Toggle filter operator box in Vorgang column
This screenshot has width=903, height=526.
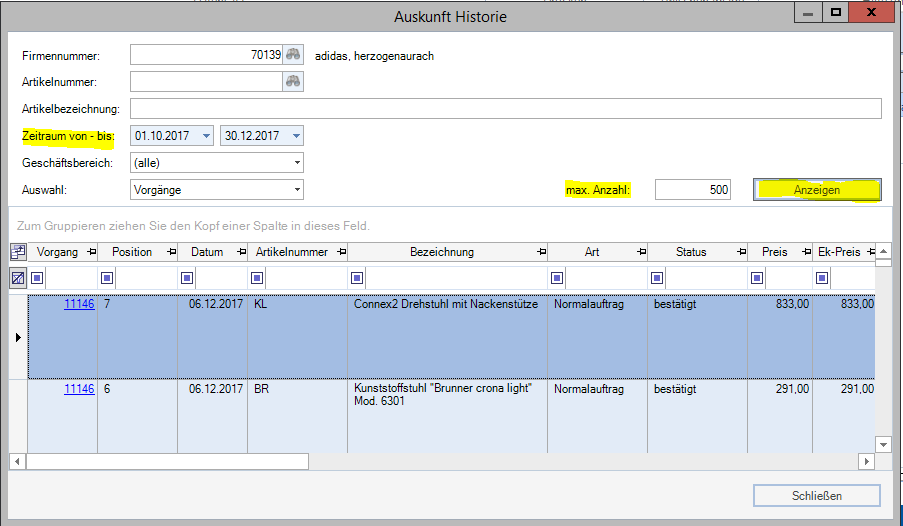[x=37, y=277]
